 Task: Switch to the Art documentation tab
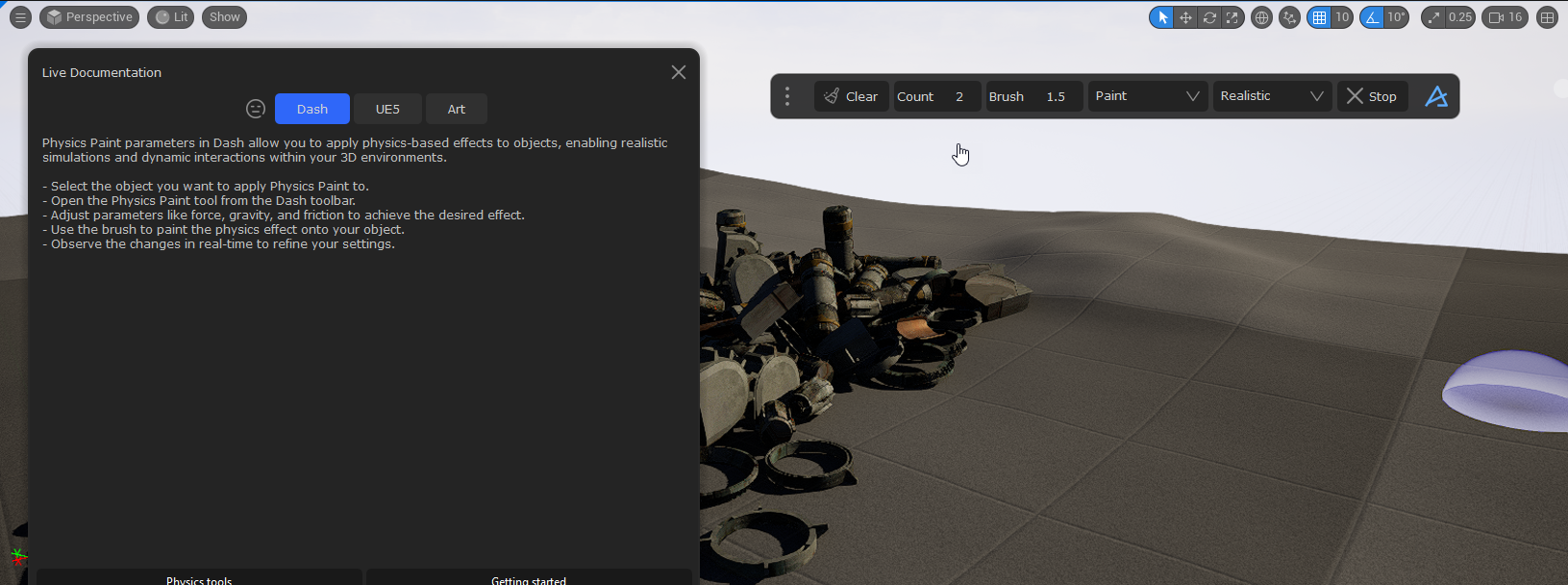pyautogui.click(x=457, y=109)
